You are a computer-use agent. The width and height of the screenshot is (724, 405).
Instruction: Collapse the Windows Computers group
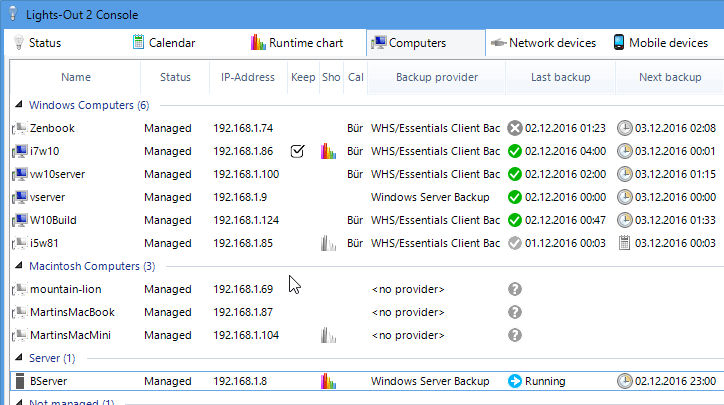click(x=18, y=105)
